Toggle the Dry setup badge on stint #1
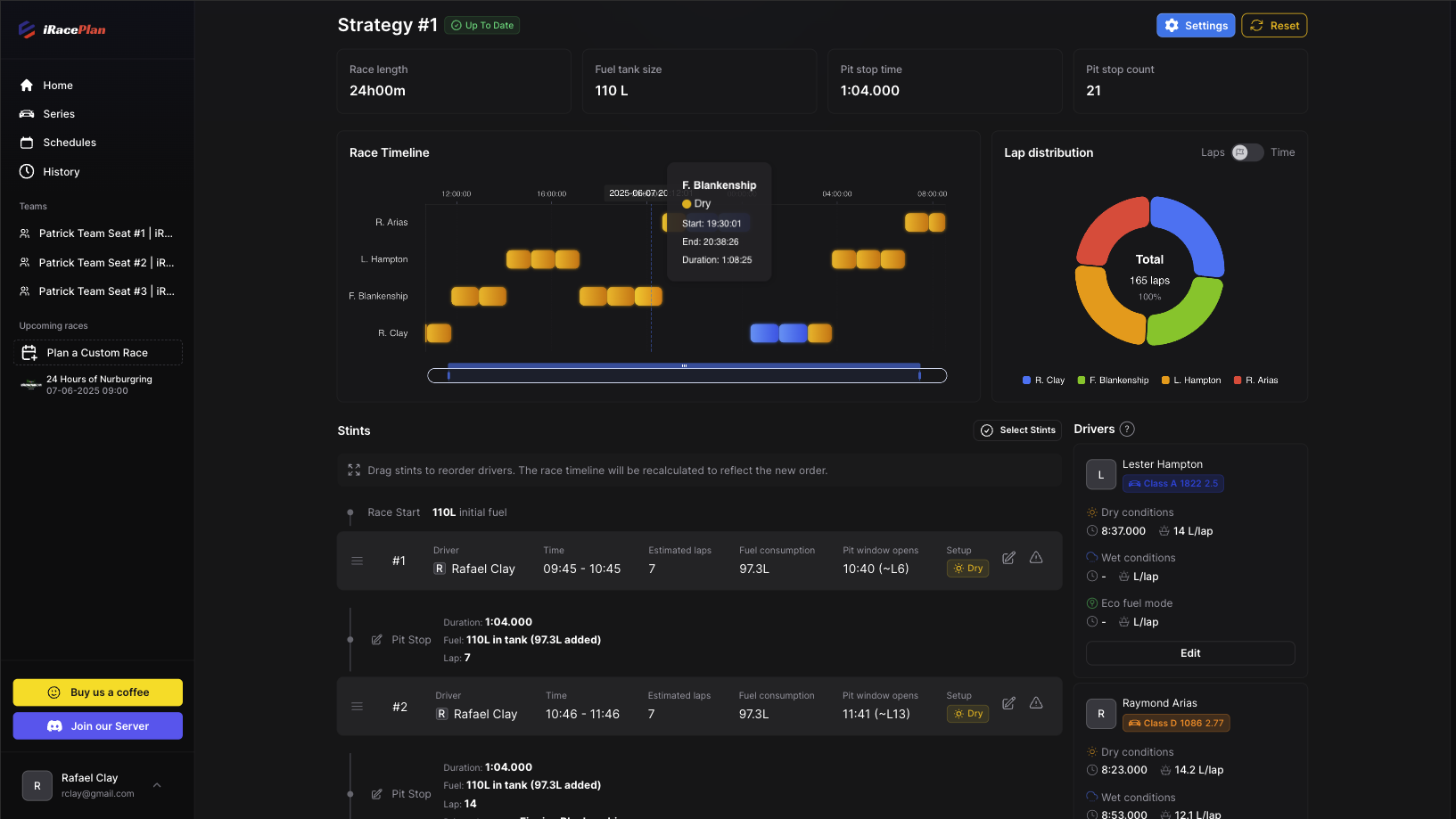Image resolution: width=1456 pixels, height=819 pixels. point(967,568)
